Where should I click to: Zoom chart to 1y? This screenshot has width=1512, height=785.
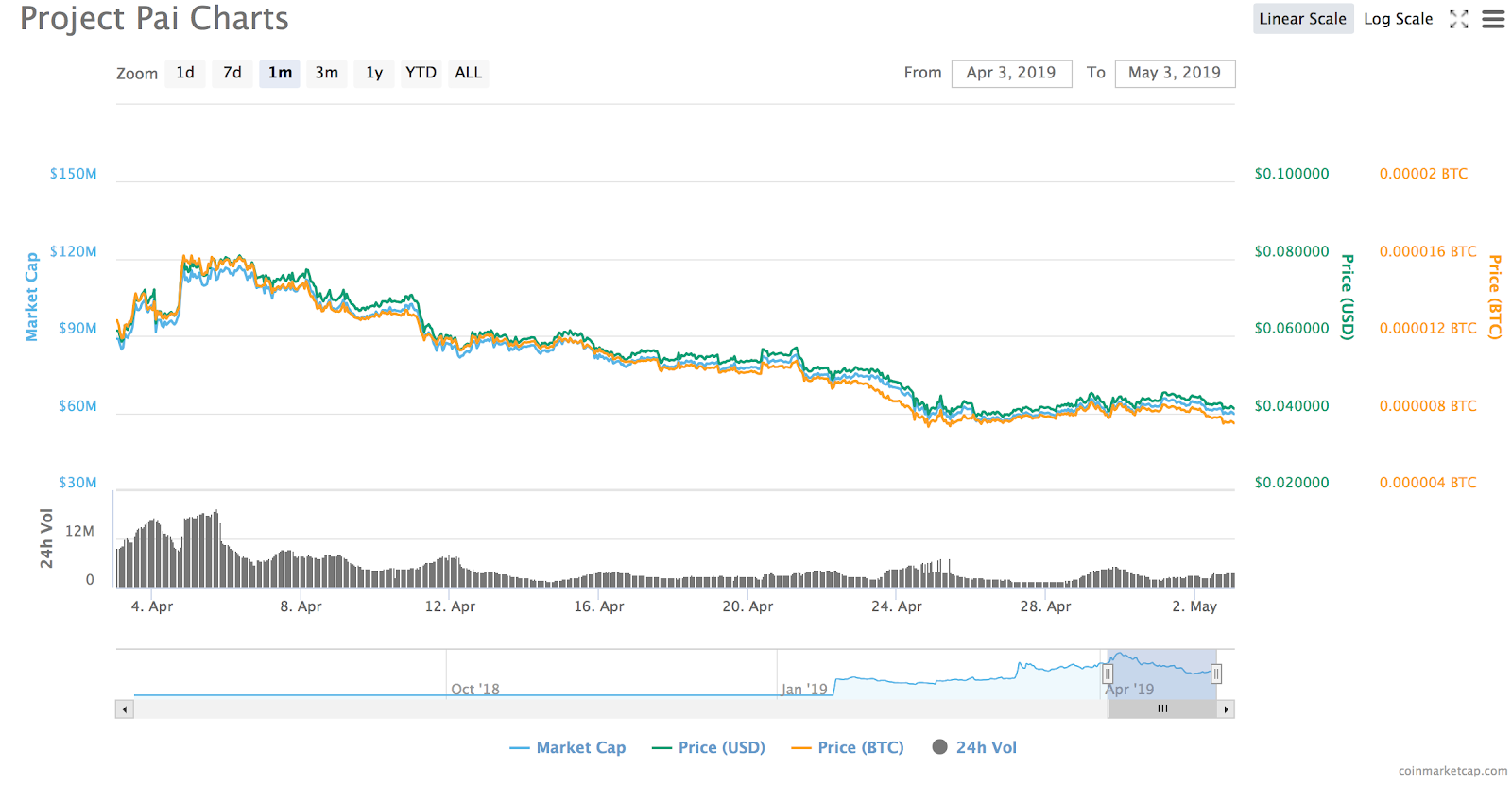click(x=374, y=73)
